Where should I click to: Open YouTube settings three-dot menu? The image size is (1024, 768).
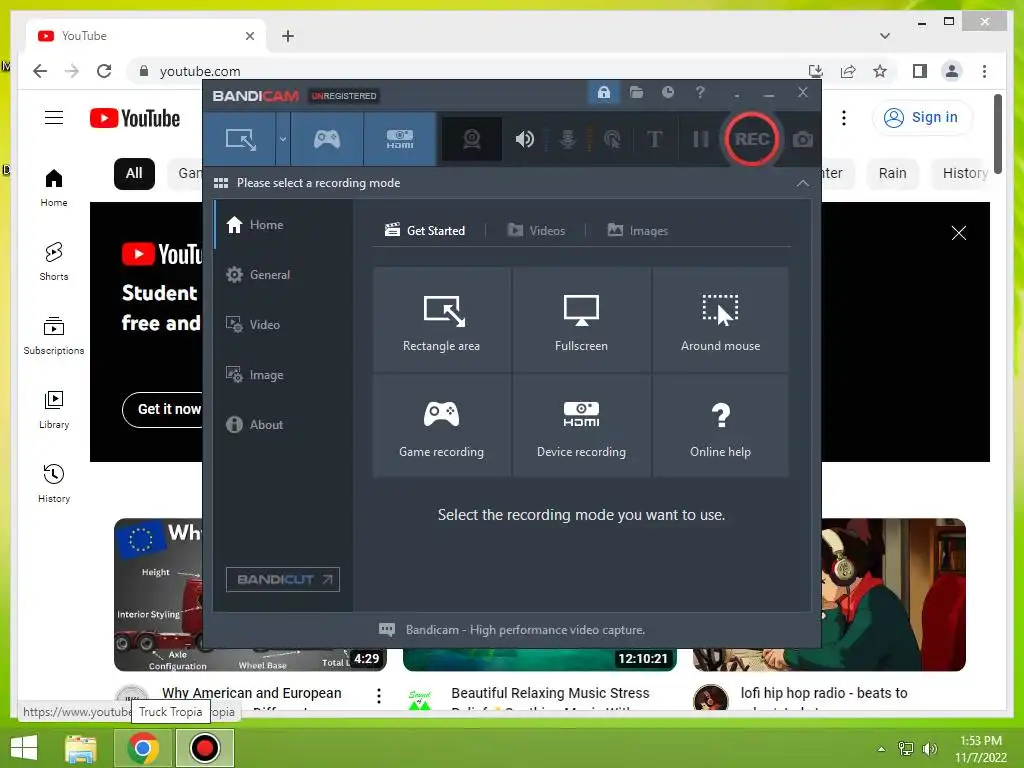[x=844, y=118]
